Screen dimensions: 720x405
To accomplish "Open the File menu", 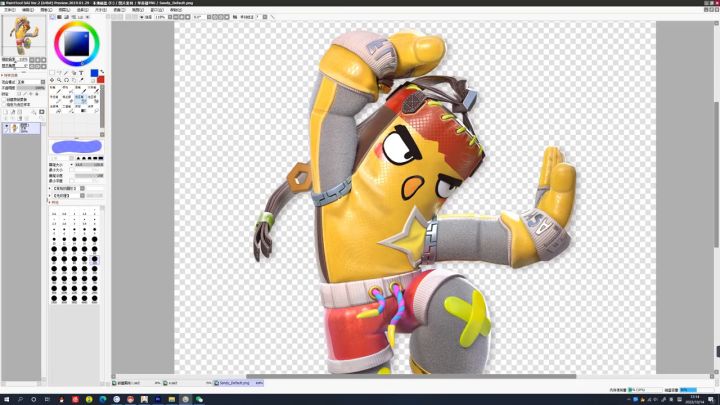I will [10, 10].
